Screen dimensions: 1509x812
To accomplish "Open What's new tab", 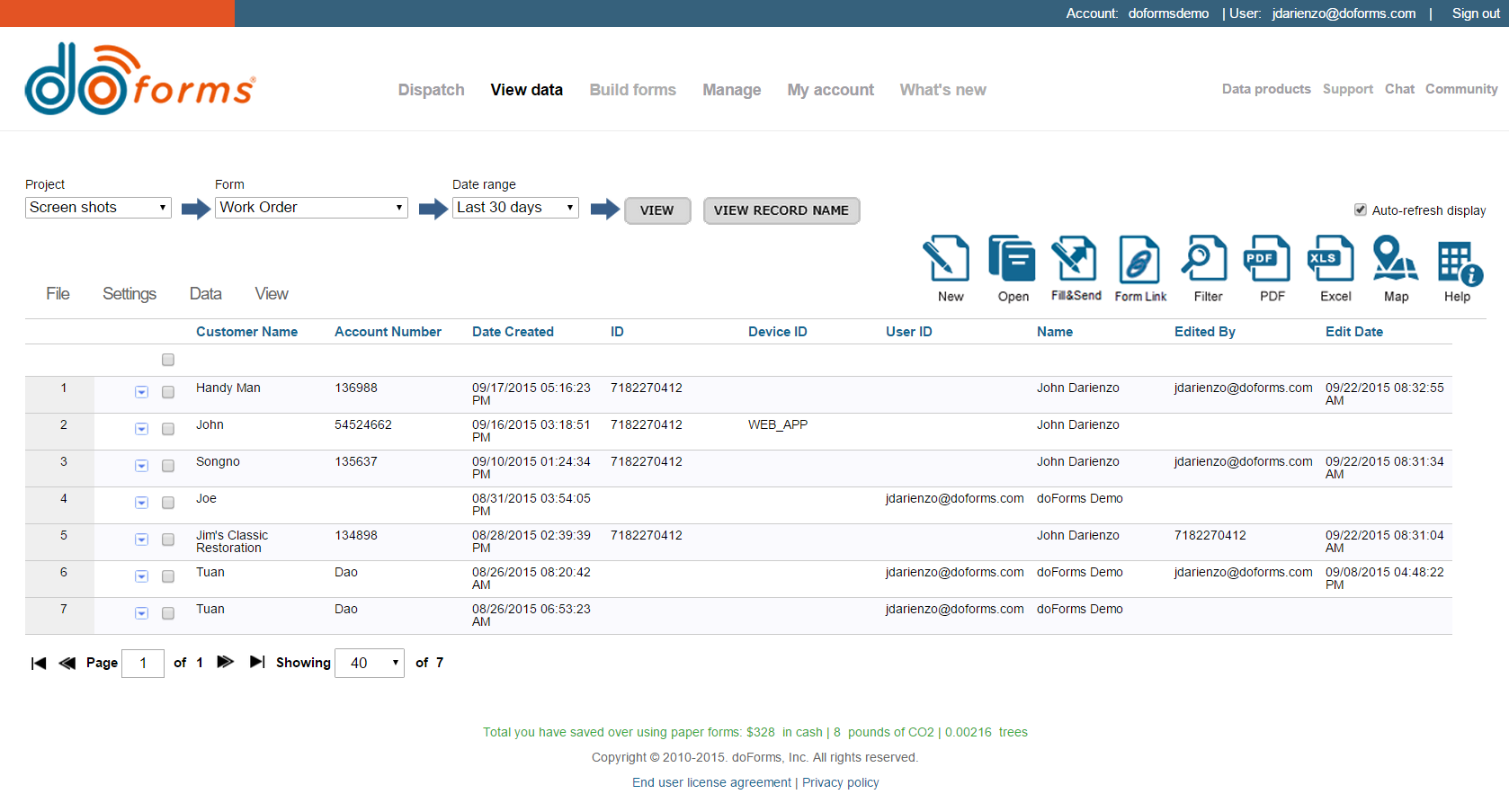I will [x=943, y=90].
